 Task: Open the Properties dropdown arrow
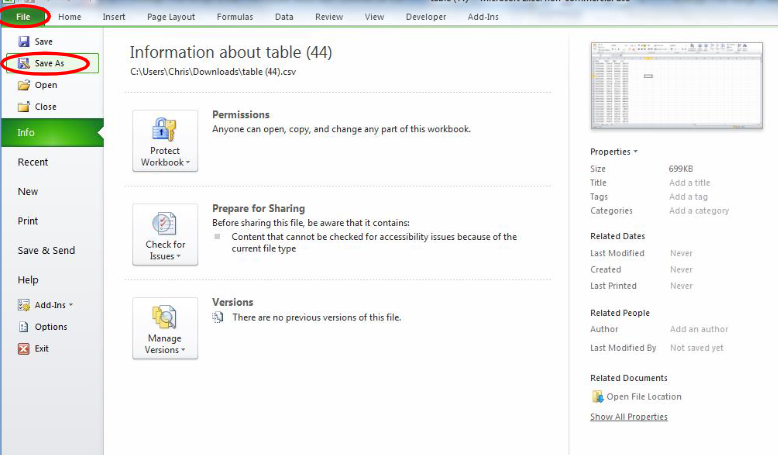[x=635, y=152]
